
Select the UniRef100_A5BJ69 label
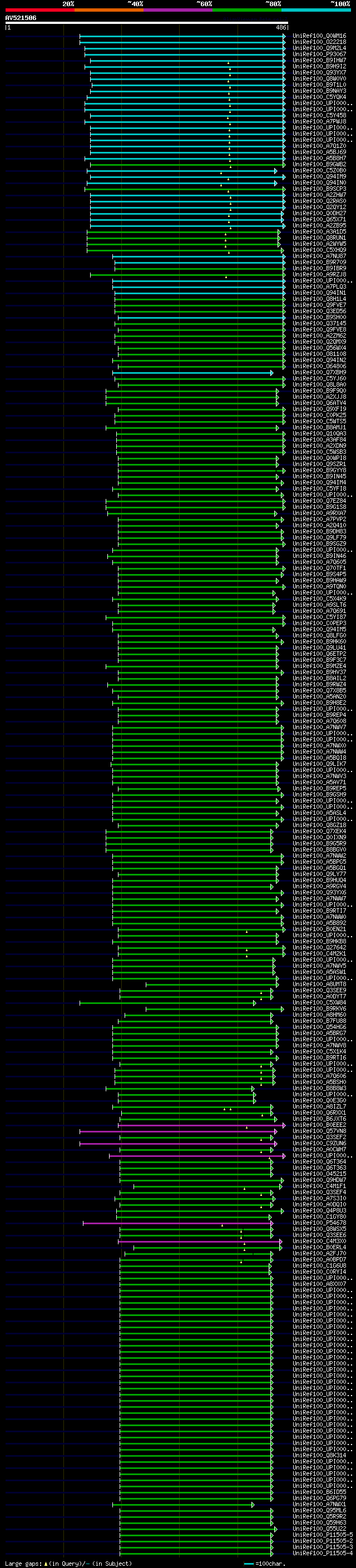click(319, 152)
